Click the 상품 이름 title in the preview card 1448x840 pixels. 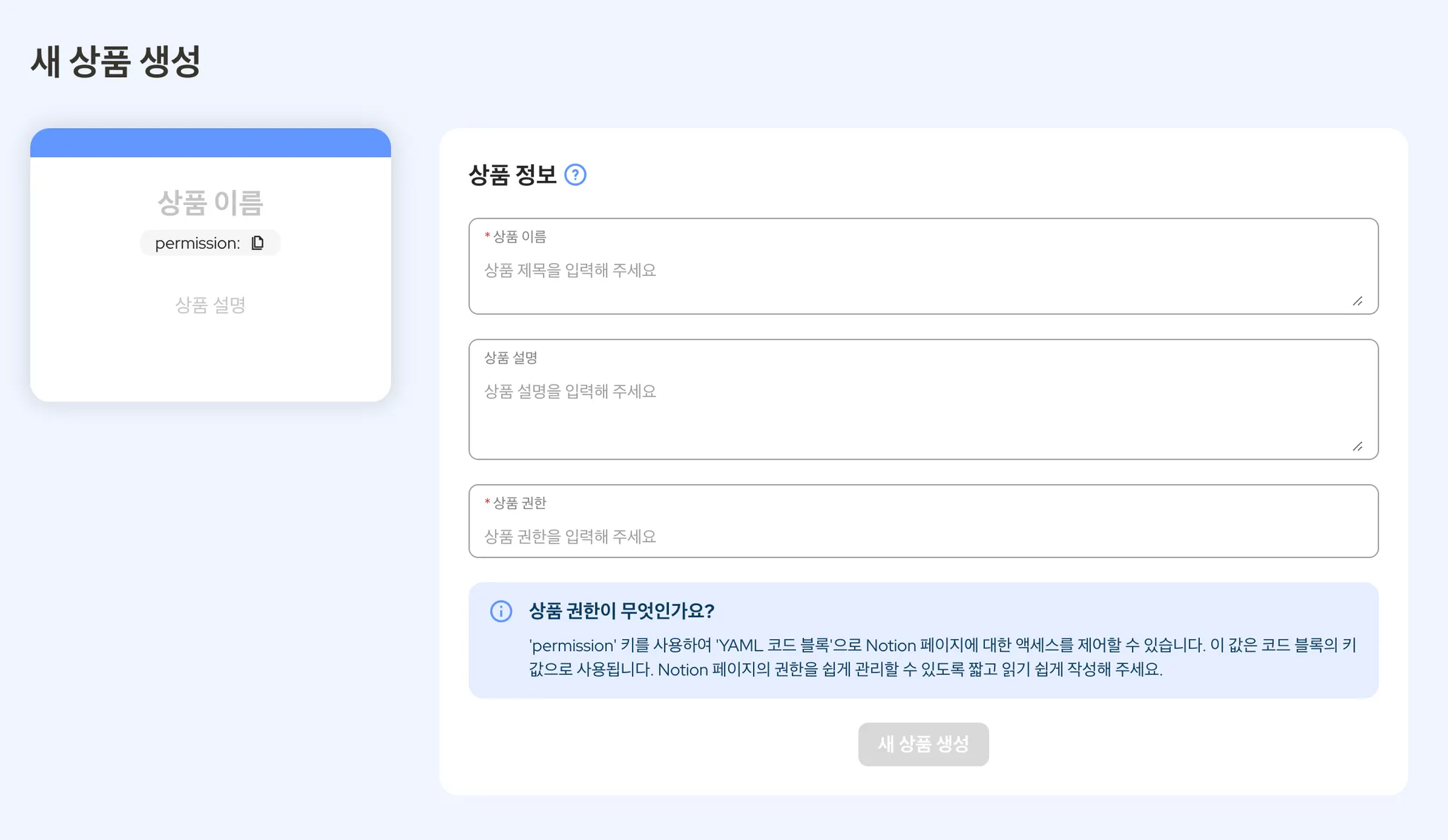pos(210,203)
